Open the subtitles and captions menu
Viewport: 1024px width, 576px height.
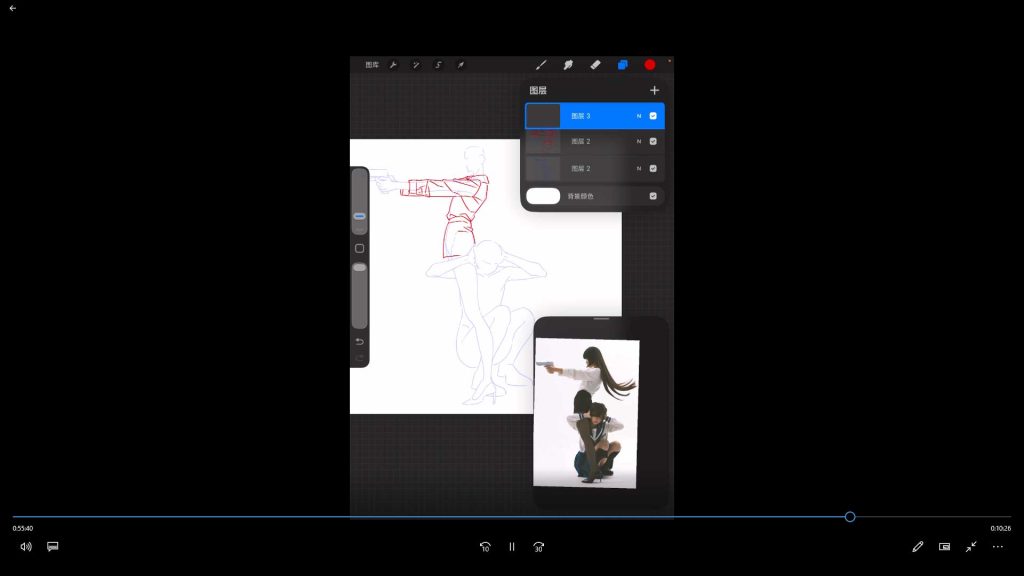[x=53, y=547]
